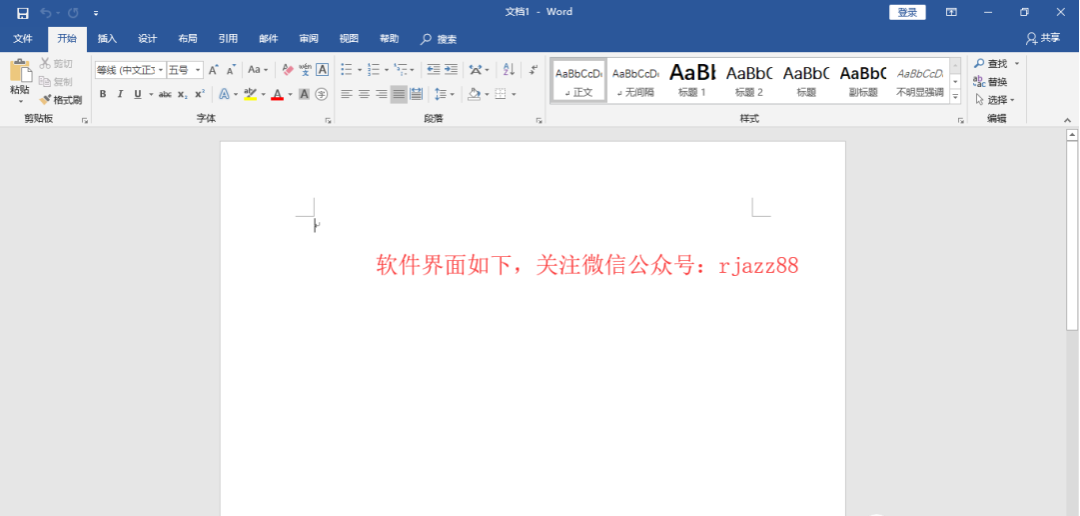Click the Format Painter (格式刷) brush
This screenshot has width=1080, height=516.
[x=46, y=100]
